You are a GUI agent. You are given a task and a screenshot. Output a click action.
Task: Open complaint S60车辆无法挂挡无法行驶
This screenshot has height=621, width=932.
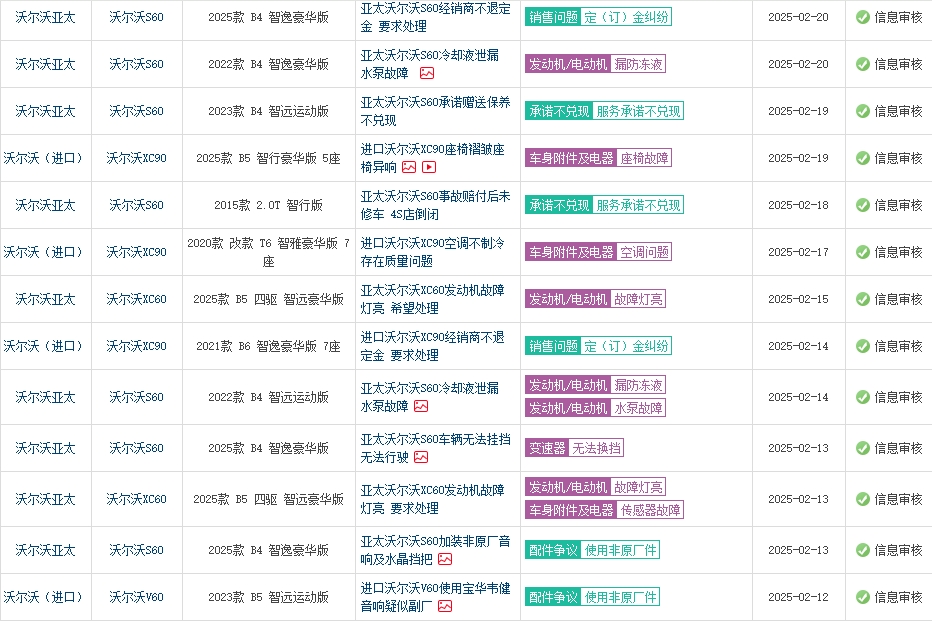435,448
